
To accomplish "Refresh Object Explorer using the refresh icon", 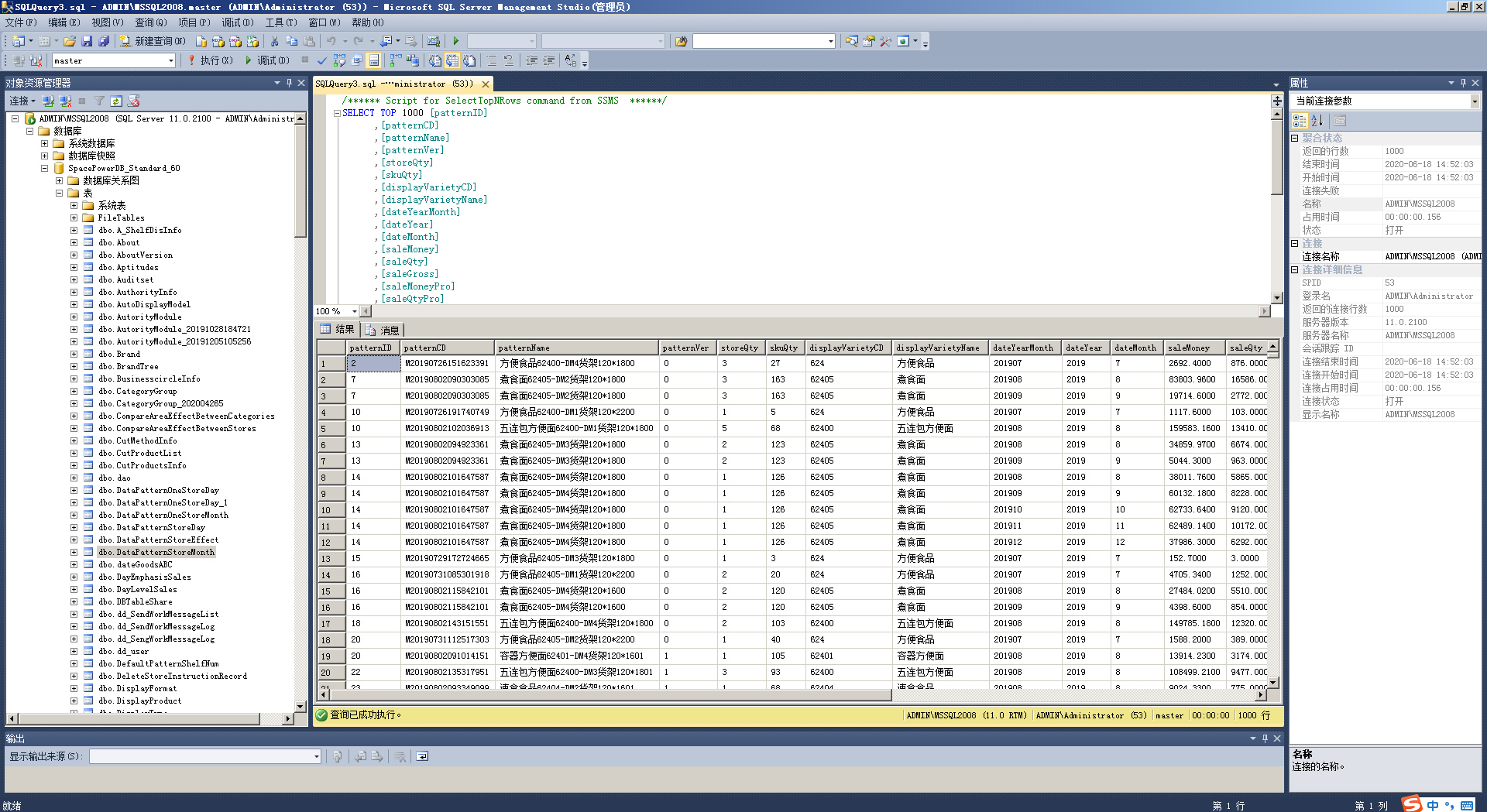I will 116,101.
